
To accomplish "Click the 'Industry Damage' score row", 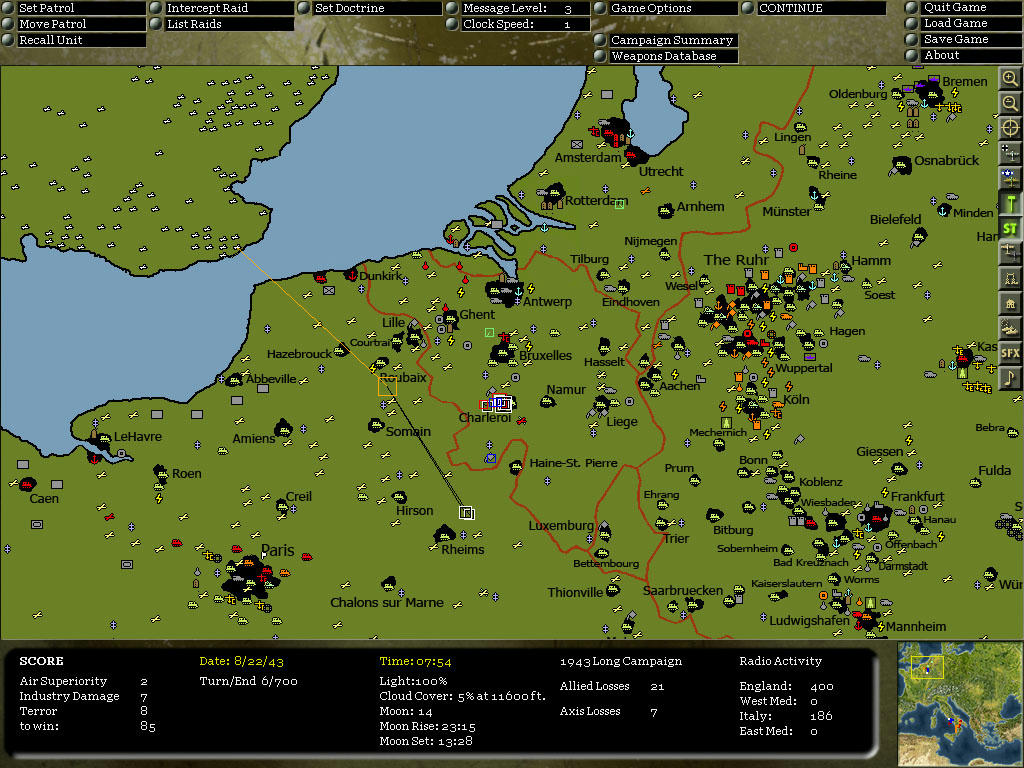I will (x=84, y=696).
